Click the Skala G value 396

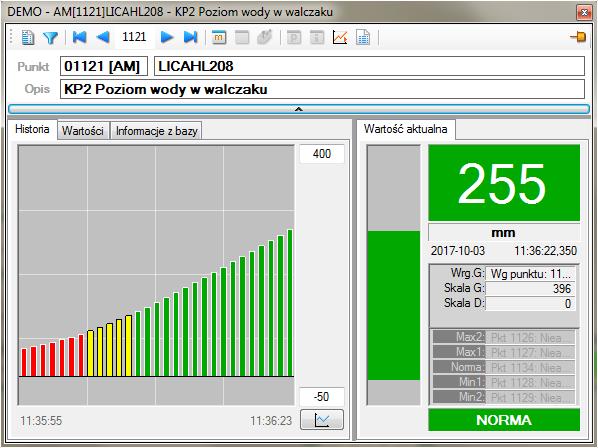pyautogui.click(x=530, y=289)
